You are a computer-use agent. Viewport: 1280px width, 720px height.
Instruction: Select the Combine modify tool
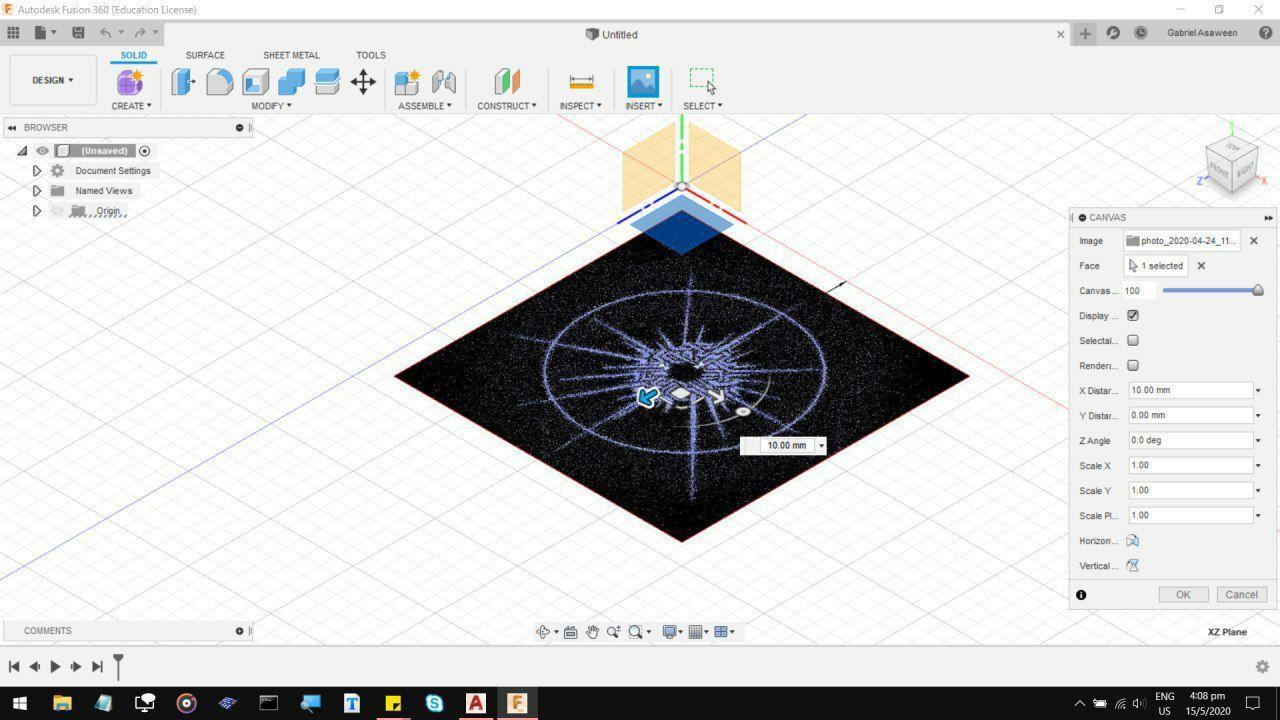(x=291, y=82)
